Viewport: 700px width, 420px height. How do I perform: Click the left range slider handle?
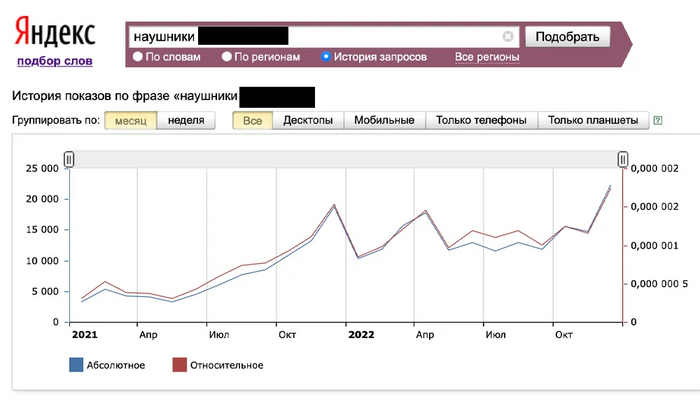pyautogui.click(x=69, y=159)
